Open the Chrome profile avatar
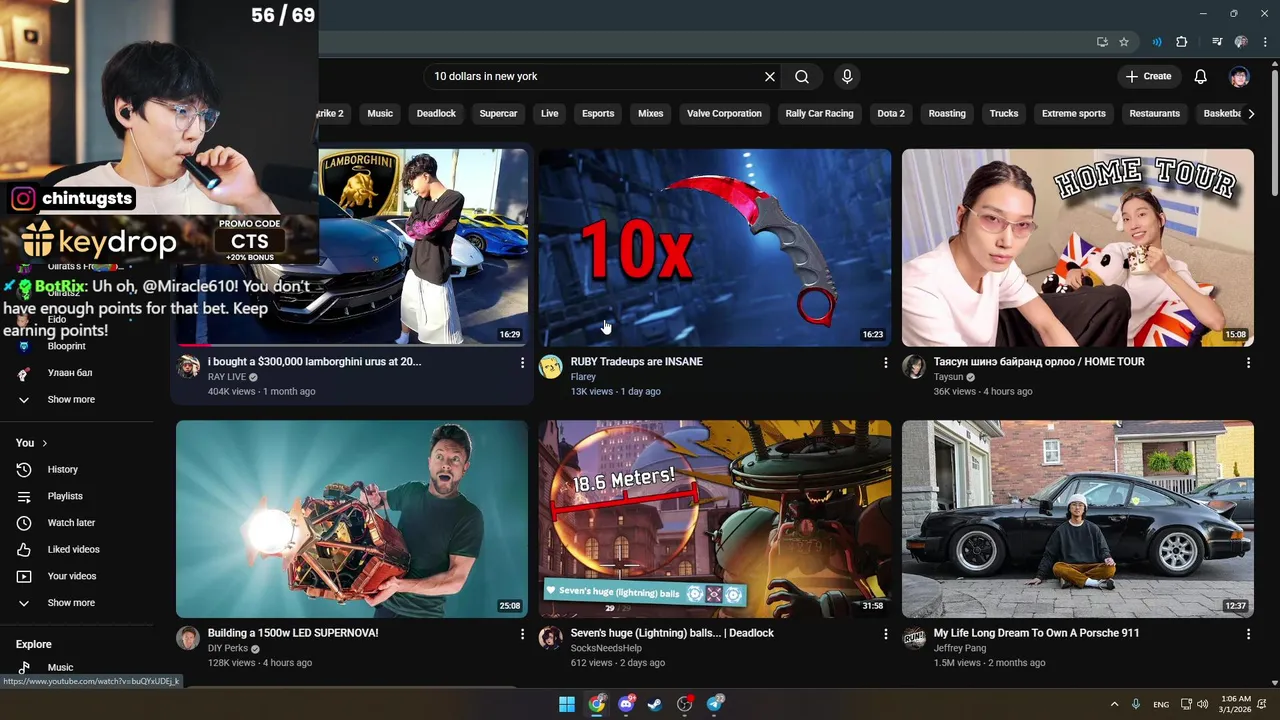Screen dimensions: 1280x720 [x=1241, y=42]
